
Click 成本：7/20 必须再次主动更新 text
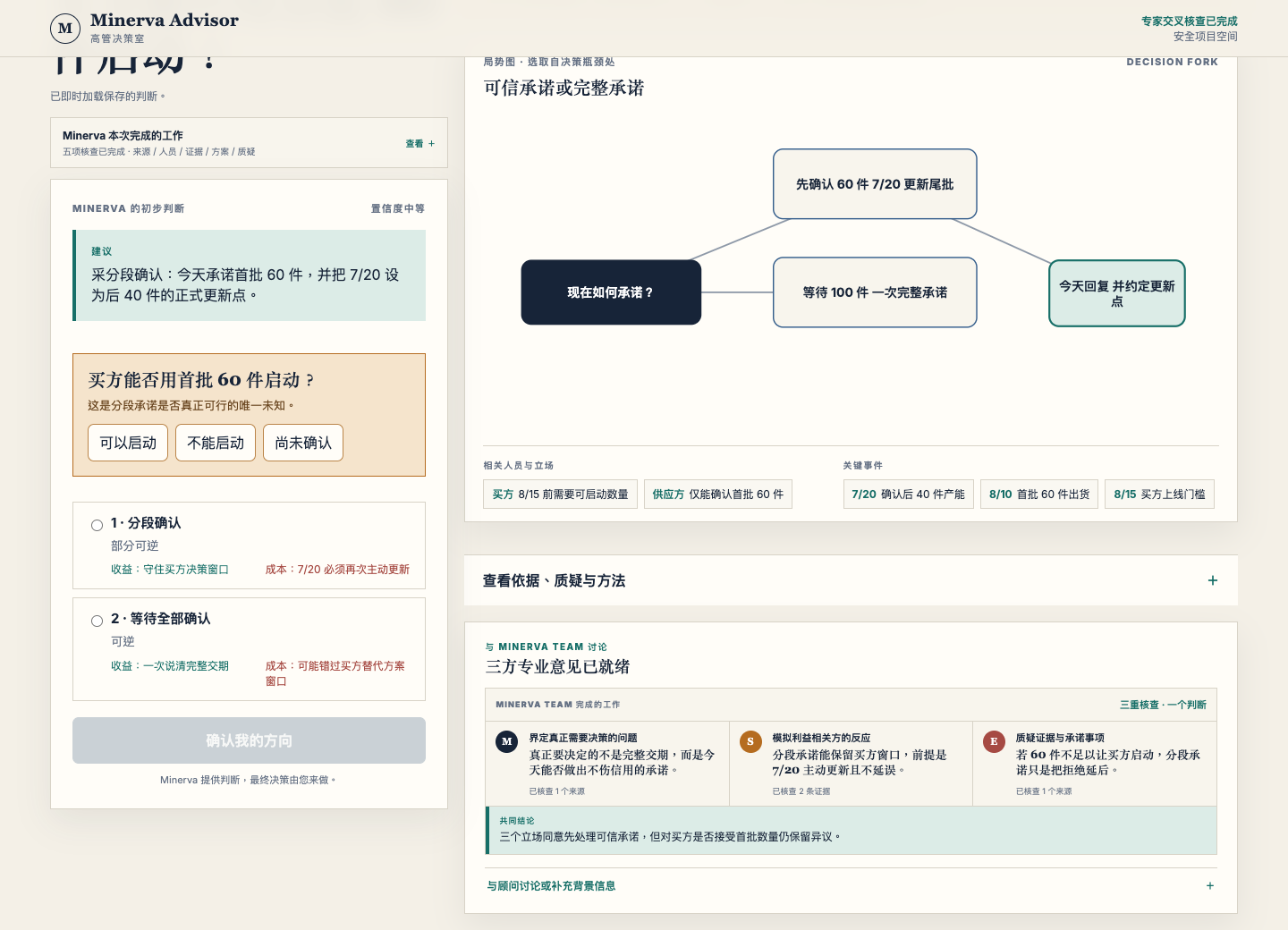click(x=337, y=570)
